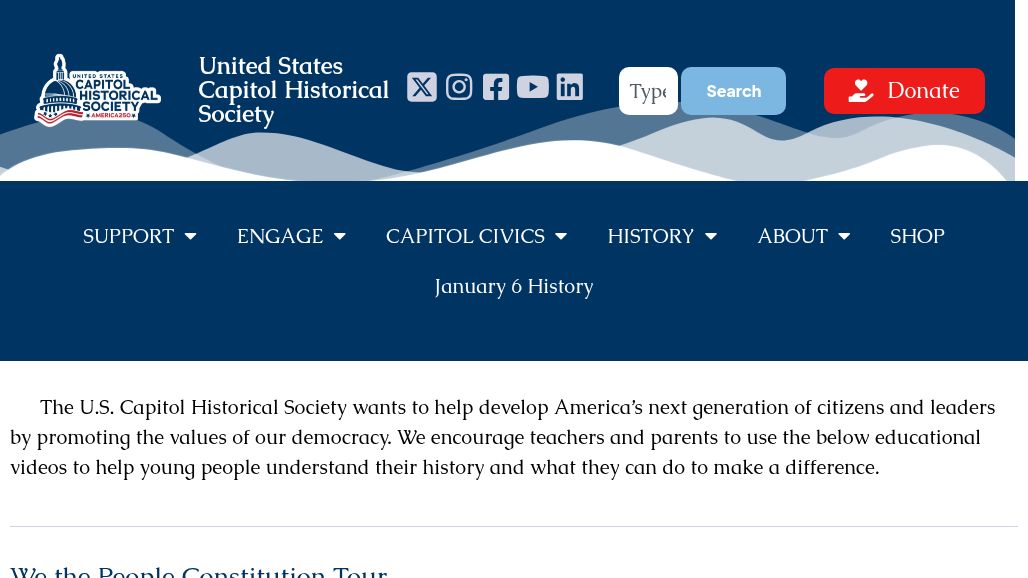The height and width of the screenshot is (578, 1028).
Task: Expand the CAPITOL CIVICS menu arrow
Action: pos(561,237)
